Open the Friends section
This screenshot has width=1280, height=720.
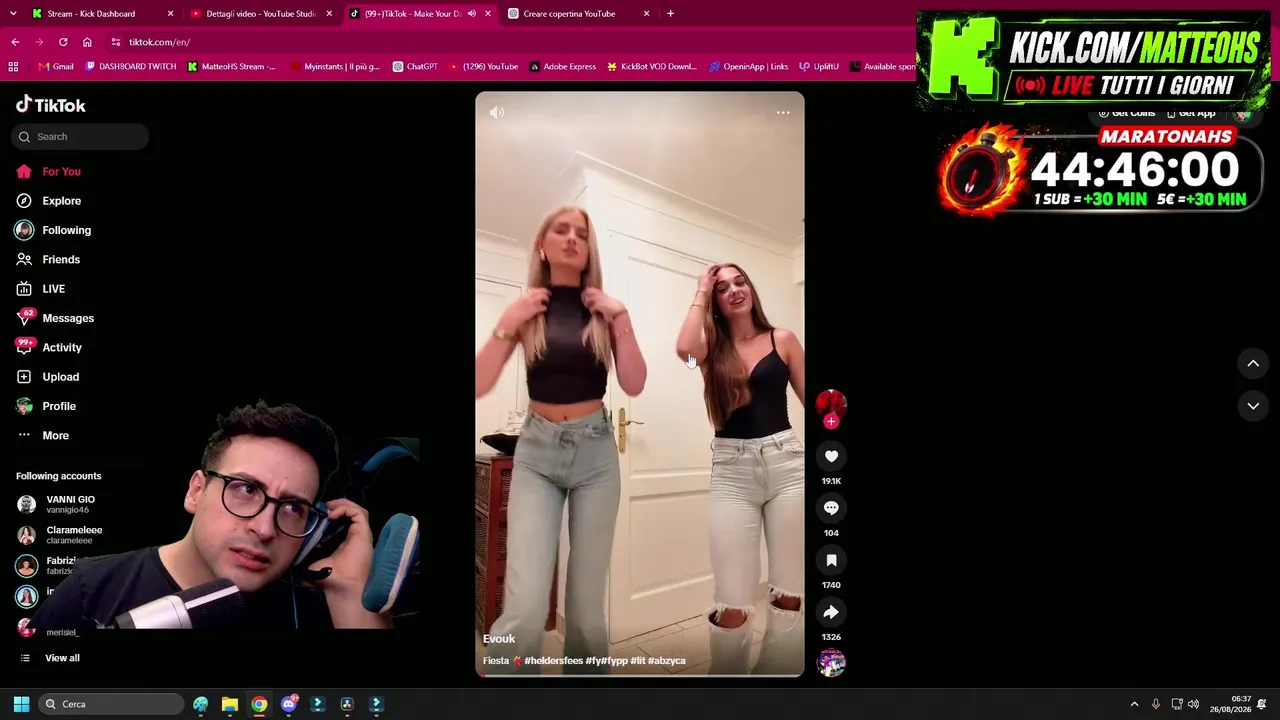tap(48, 259)
